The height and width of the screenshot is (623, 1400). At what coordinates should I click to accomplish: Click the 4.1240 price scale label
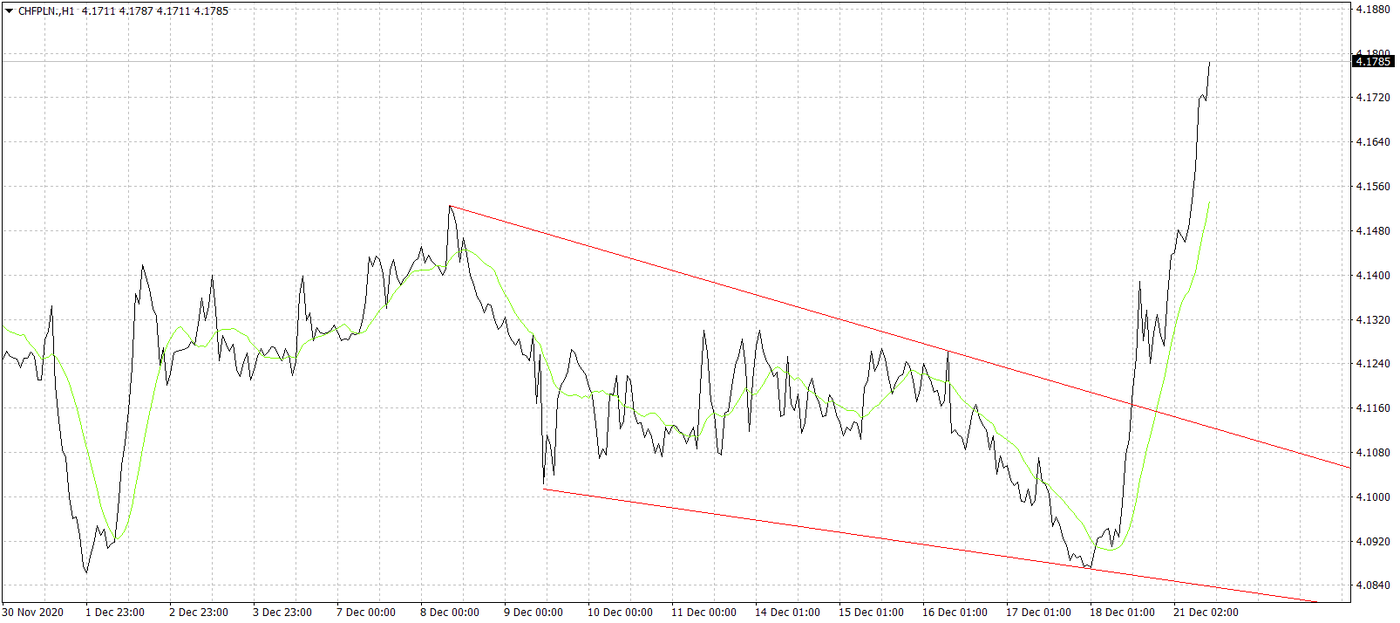pos(1372,364)
